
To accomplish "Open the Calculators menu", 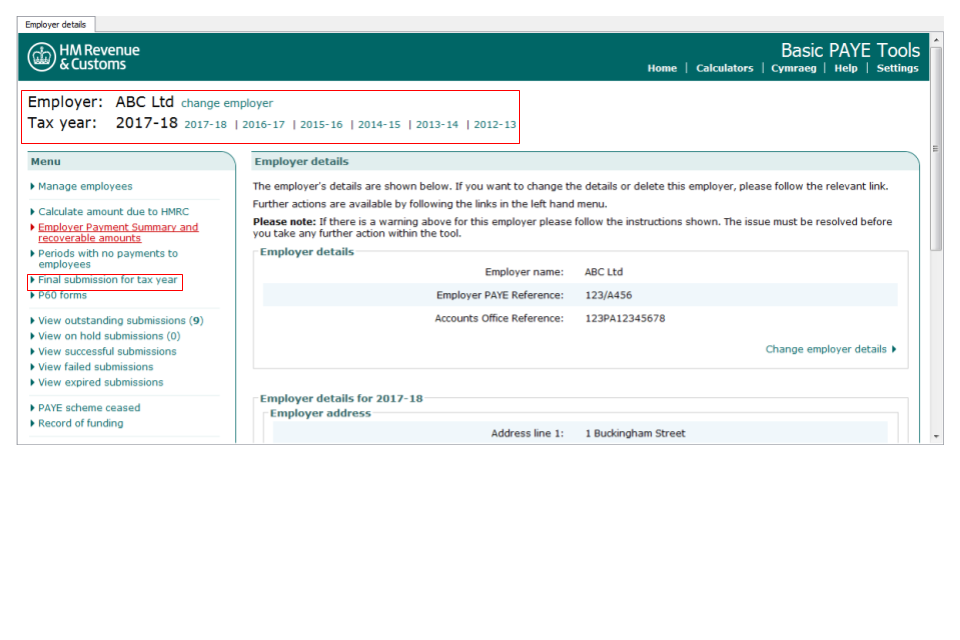I will pyautogui.click(x=724, y=68).
